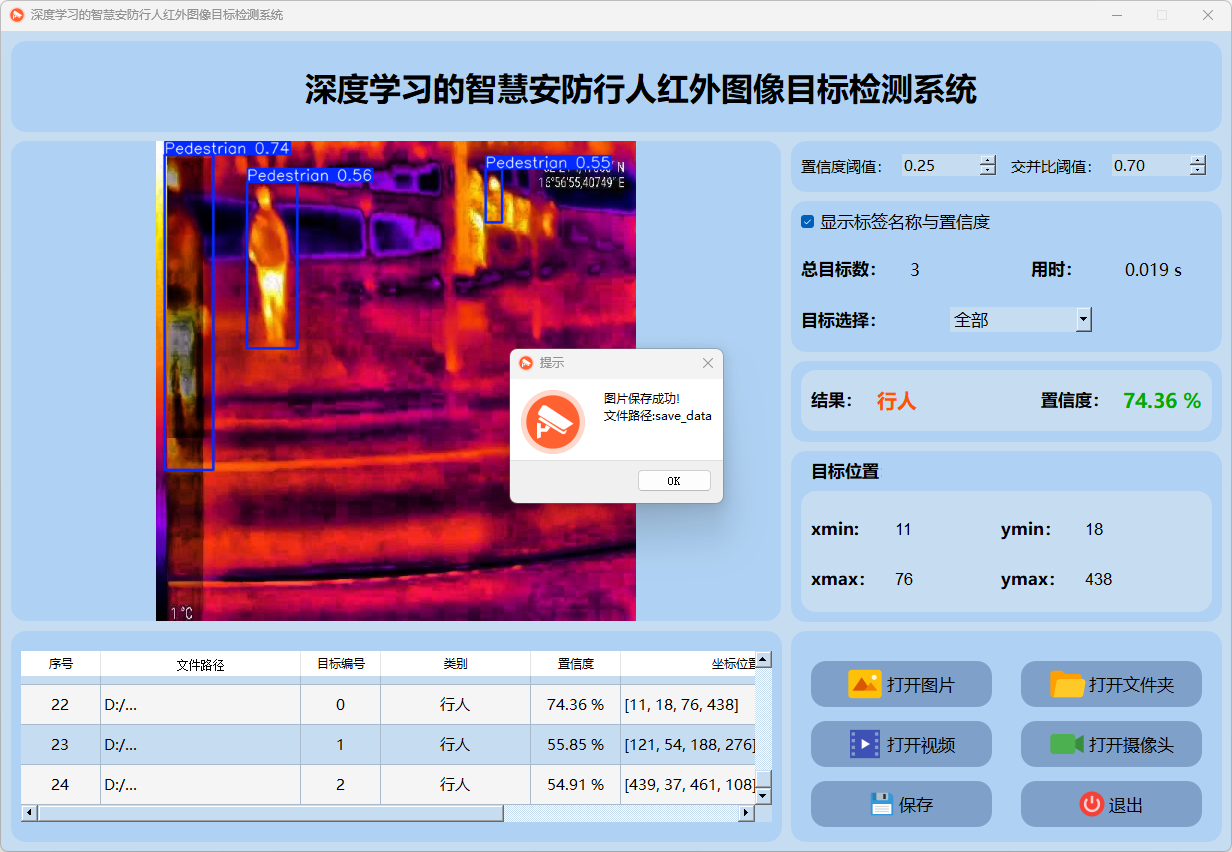The width and height of the screenshot is (1232, 852).
Task: Decrease the 交并比阈值 value with down arrow
Action: pos(1198,171)
